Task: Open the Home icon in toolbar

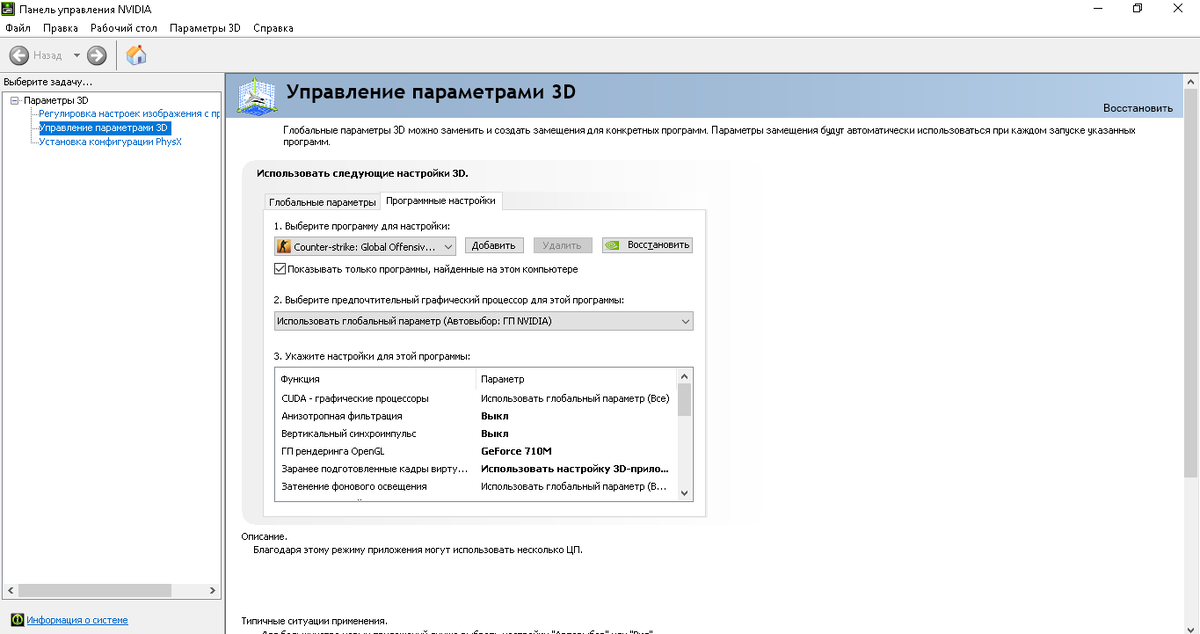Action: tap(137, 56)
